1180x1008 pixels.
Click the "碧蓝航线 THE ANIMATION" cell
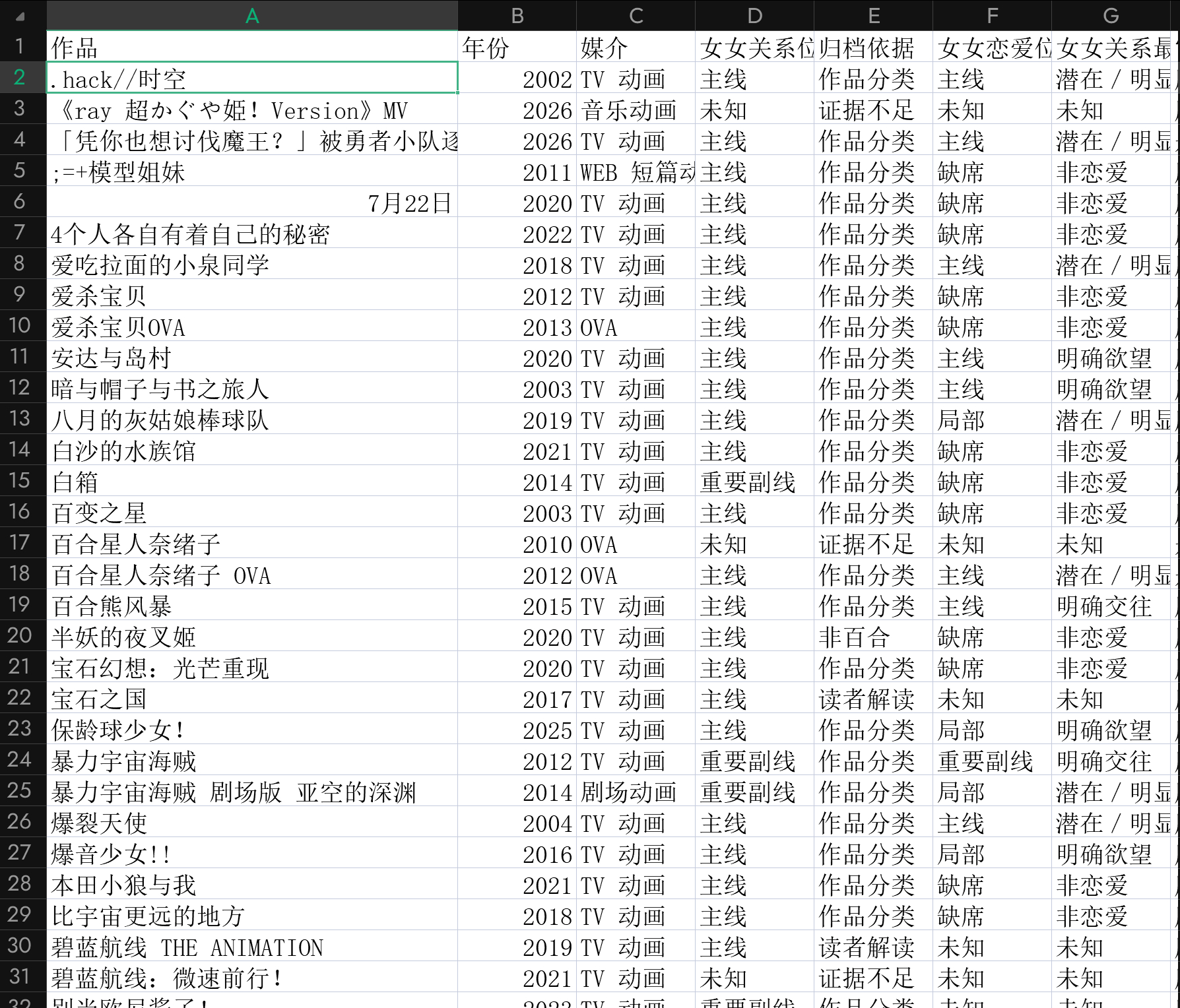[252, 946]
